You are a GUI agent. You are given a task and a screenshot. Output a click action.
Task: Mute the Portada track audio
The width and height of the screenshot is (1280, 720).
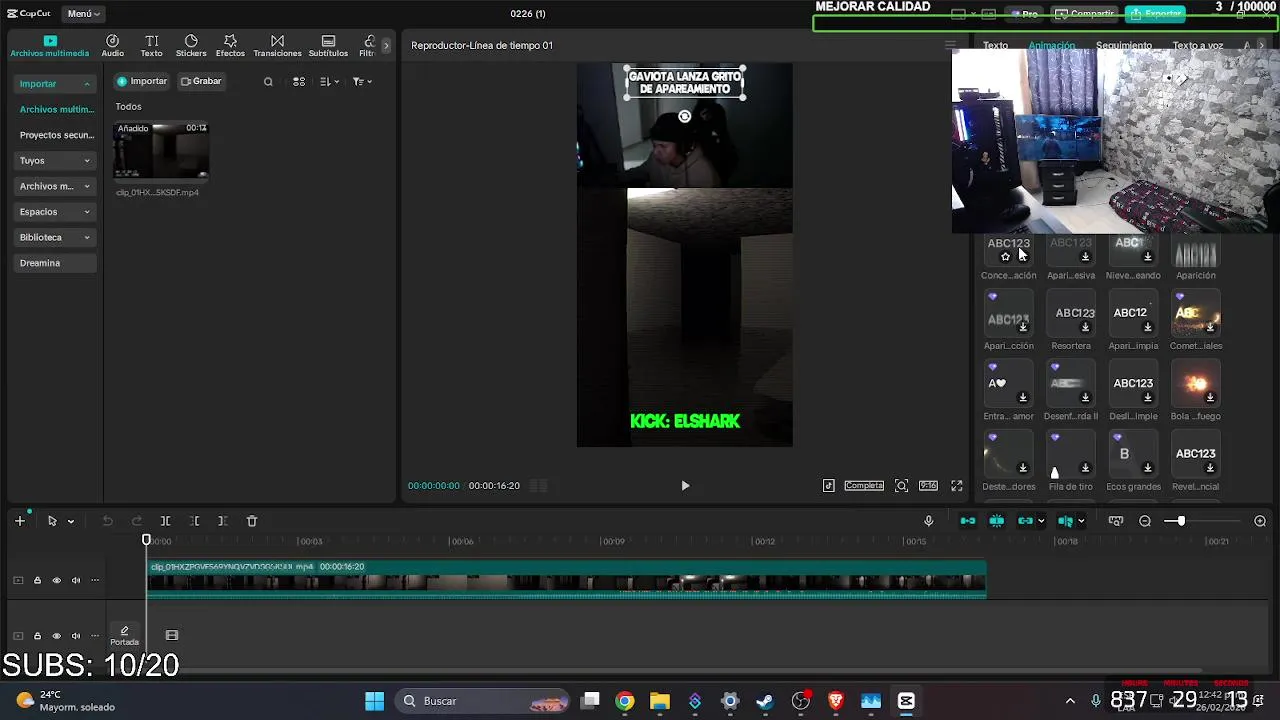pyautogui.click(x=76, y=636)
